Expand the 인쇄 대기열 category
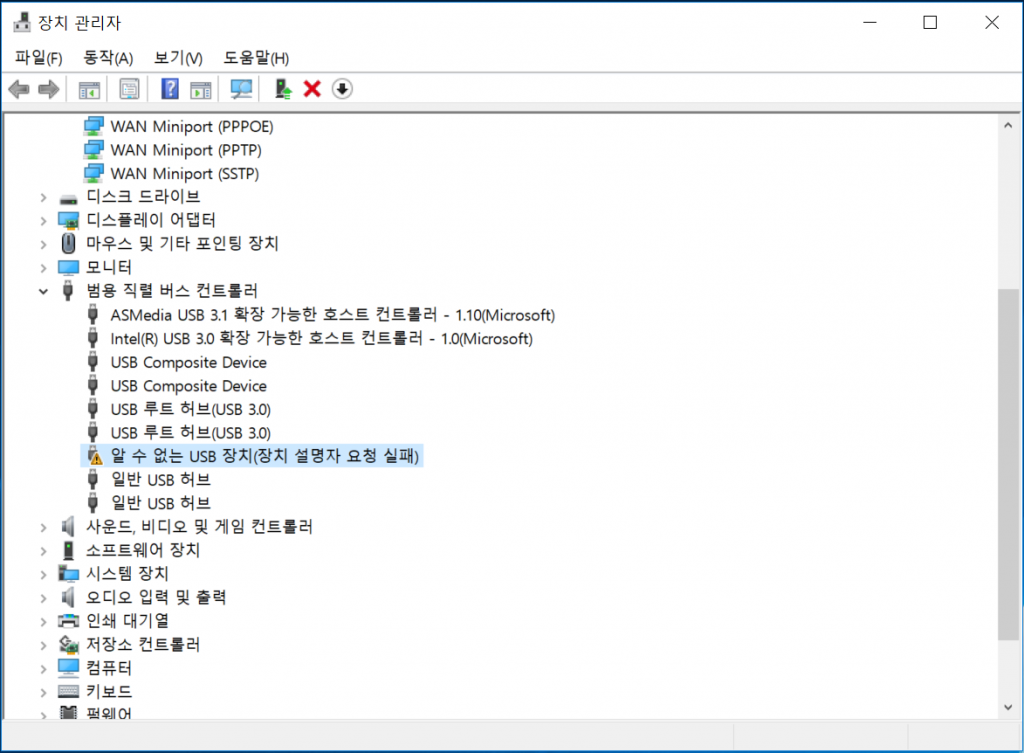1024x753 pixels. tap(43, 621)
